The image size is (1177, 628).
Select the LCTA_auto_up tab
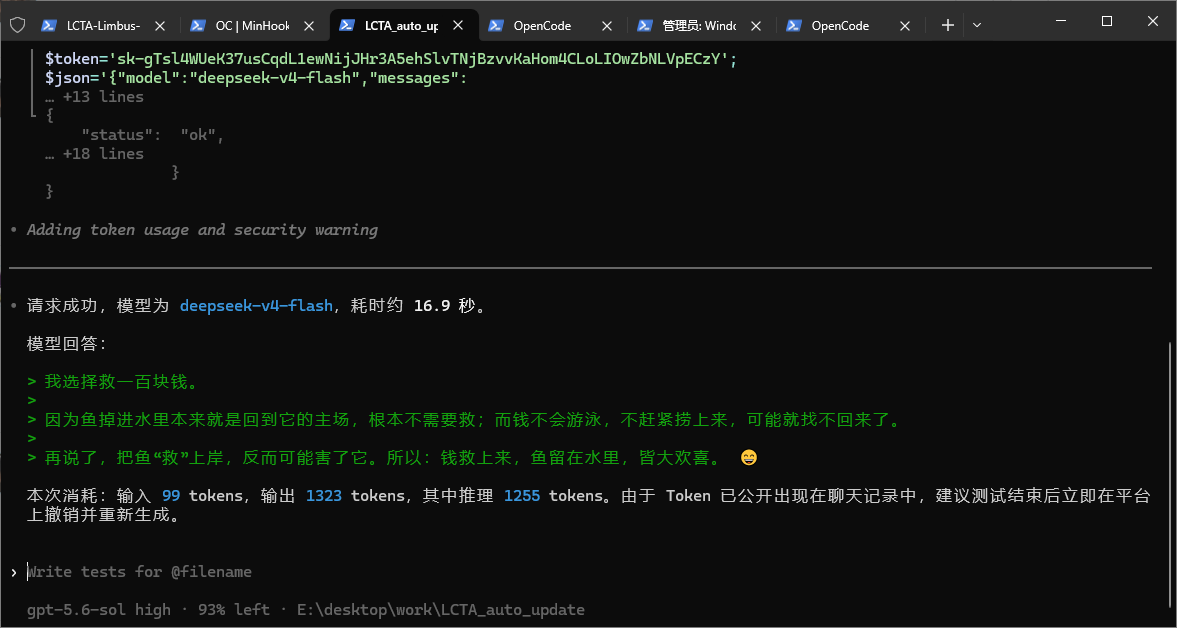click(402, 26)
